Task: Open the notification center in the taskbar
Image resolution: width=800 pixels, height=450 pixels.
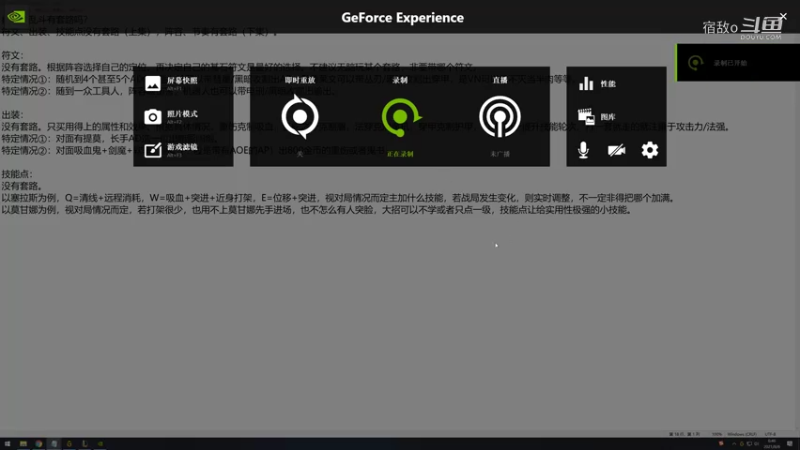Action: tap(790, 444)
